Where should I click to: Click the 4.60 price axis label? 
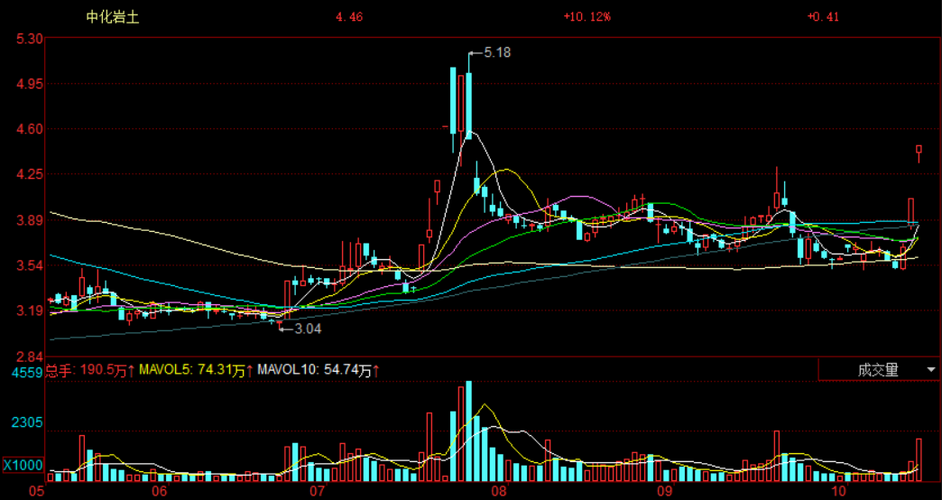click(28, 129)
